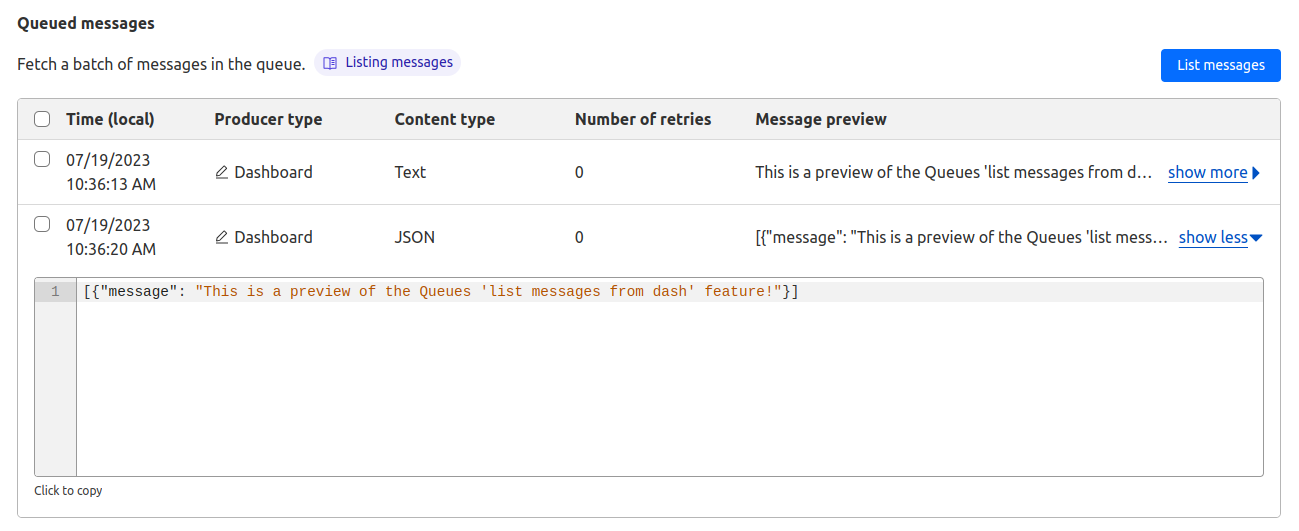This screenshot has height=531, width=1299.
Task: Click the down arrow beside show less
Action: pos(1257,238)
